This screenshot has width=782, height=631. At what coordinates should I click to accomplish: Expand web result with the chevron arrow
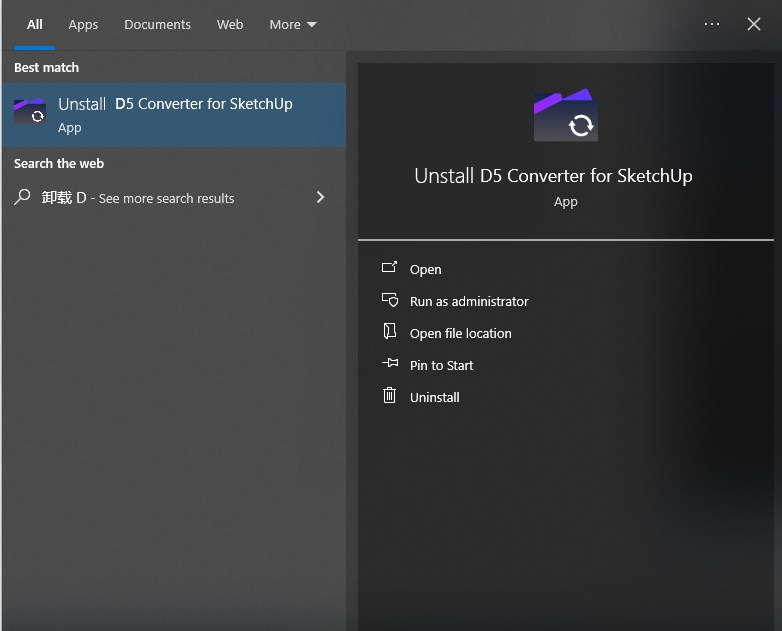point(320,198)
